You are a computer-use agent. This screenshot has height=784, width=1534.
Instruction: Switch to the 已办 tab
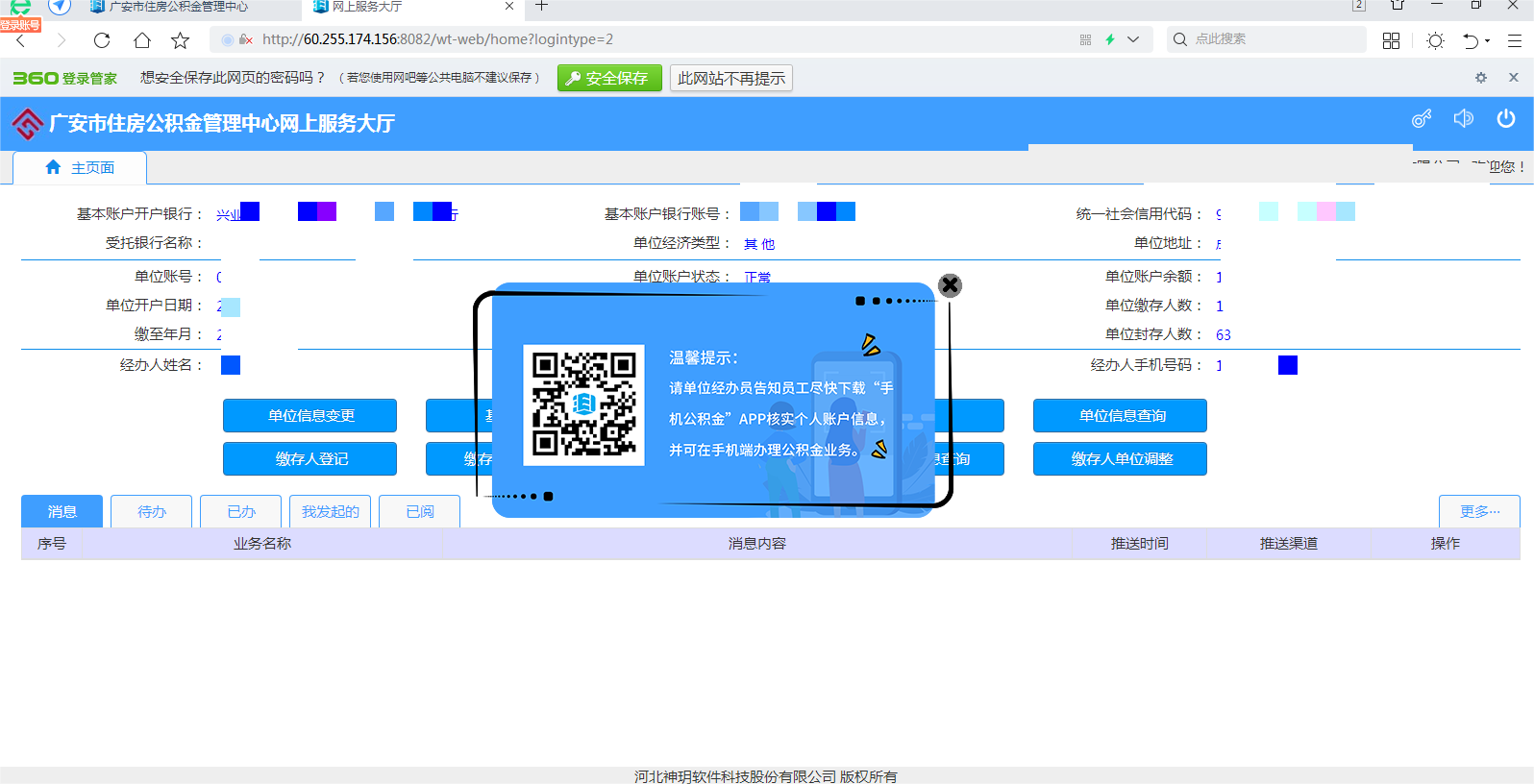coord(240,511)
